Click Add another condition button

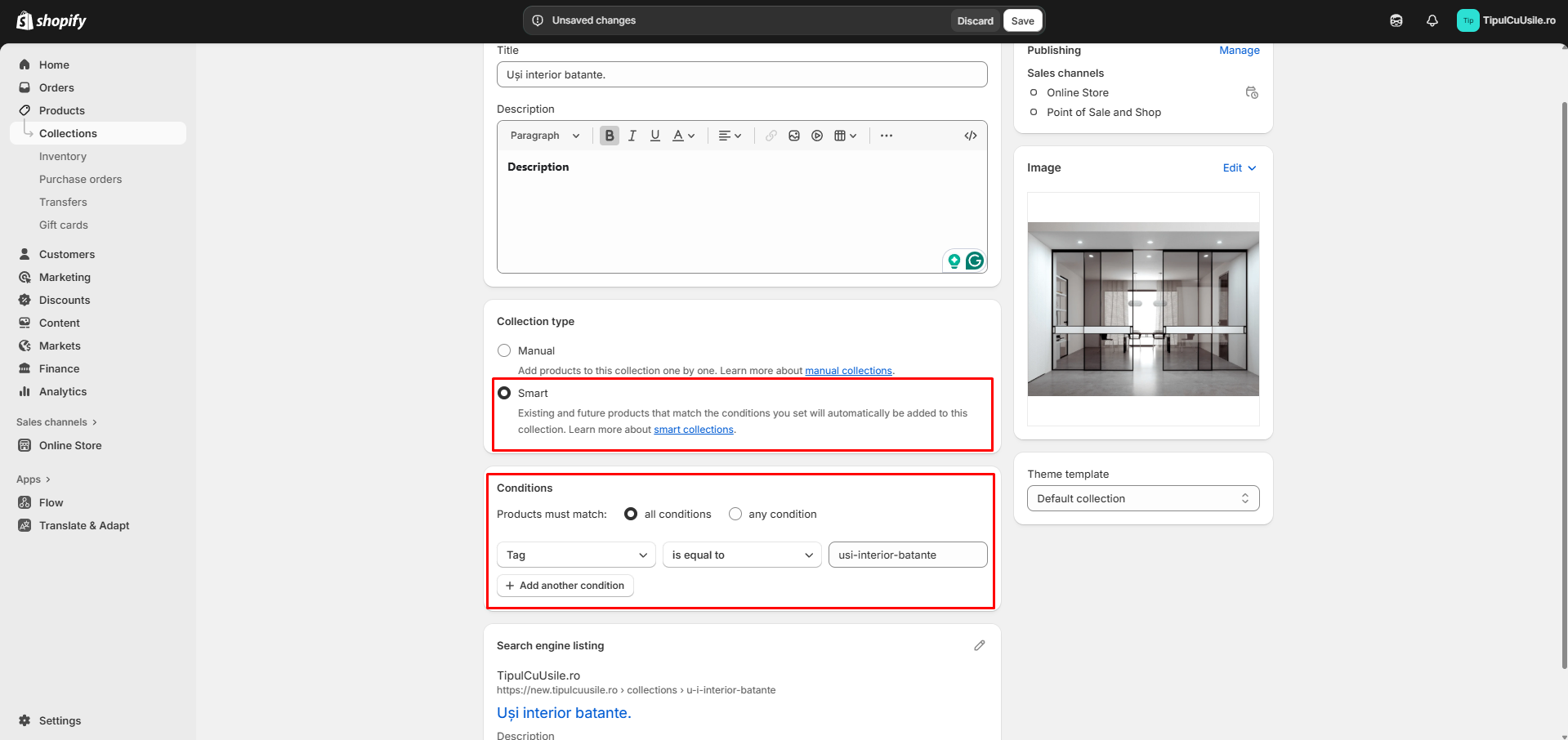[x=565, y=586]
